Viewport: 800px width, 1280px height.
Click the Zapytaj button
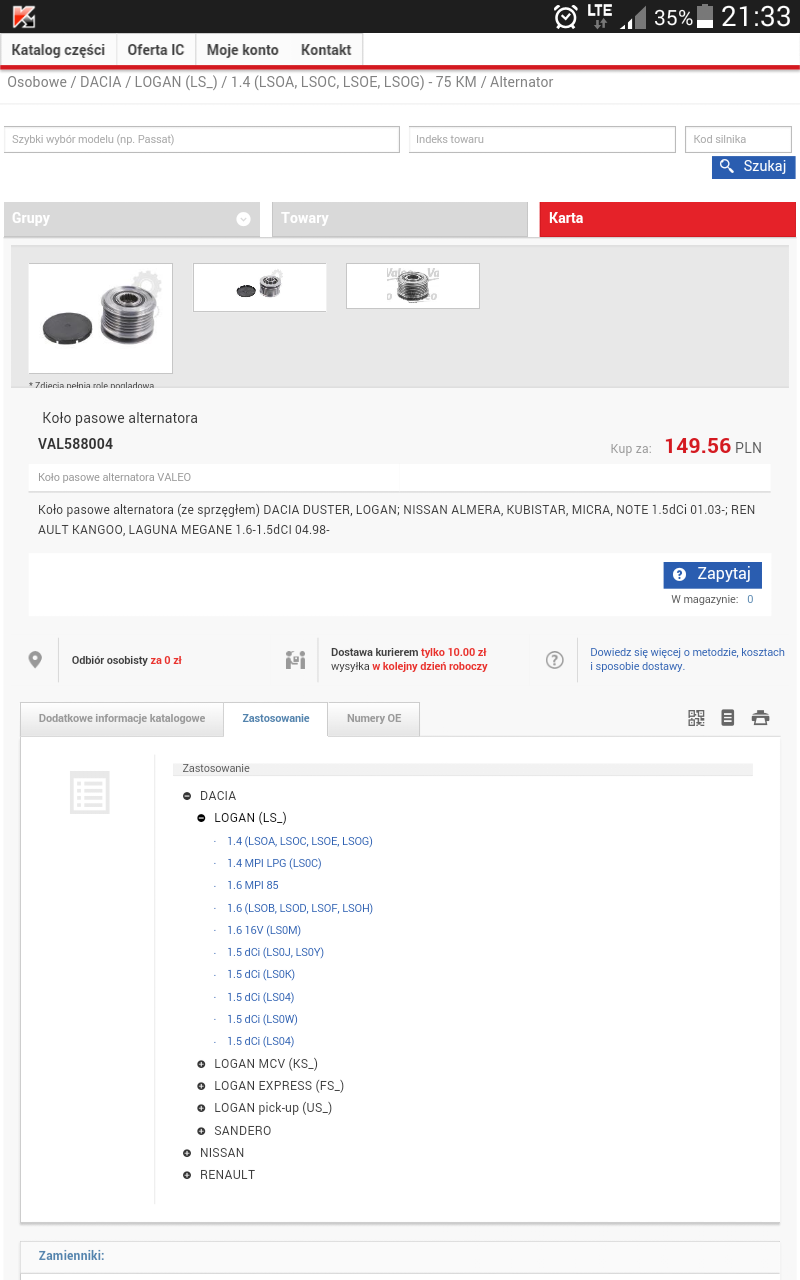coord(712,574)
